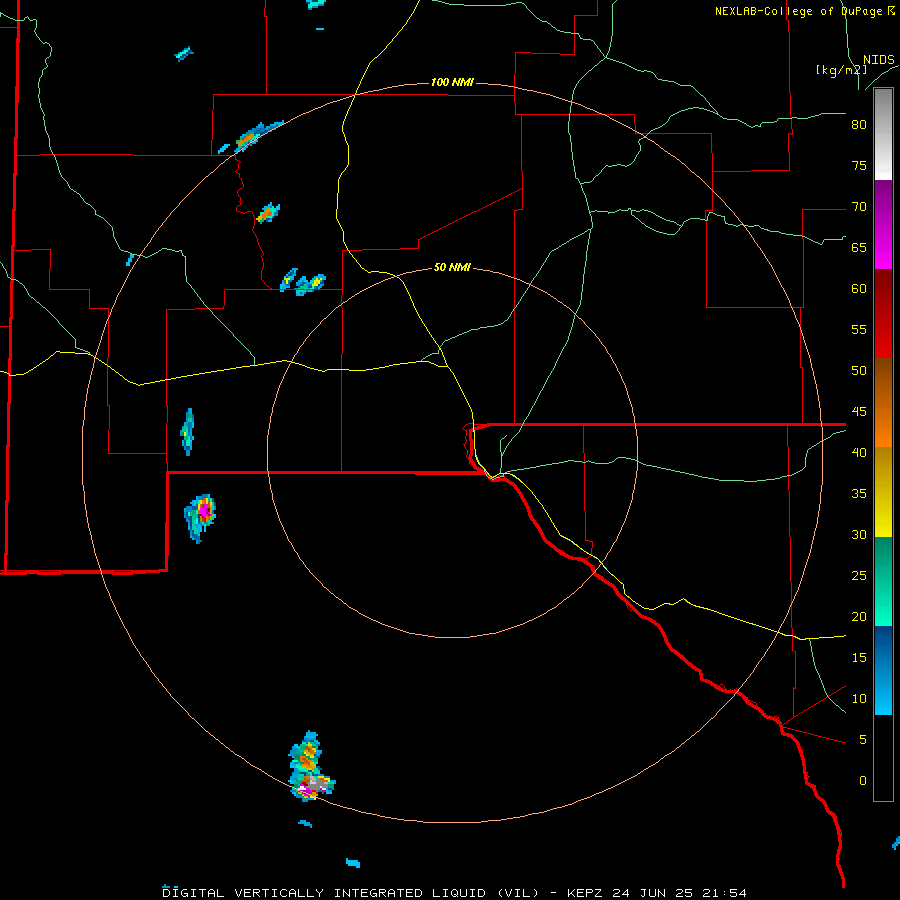The height and width of the screenshot is (900, 900).
Task: Click the 50 value on the color scale
Action: [x=859, y=370]
